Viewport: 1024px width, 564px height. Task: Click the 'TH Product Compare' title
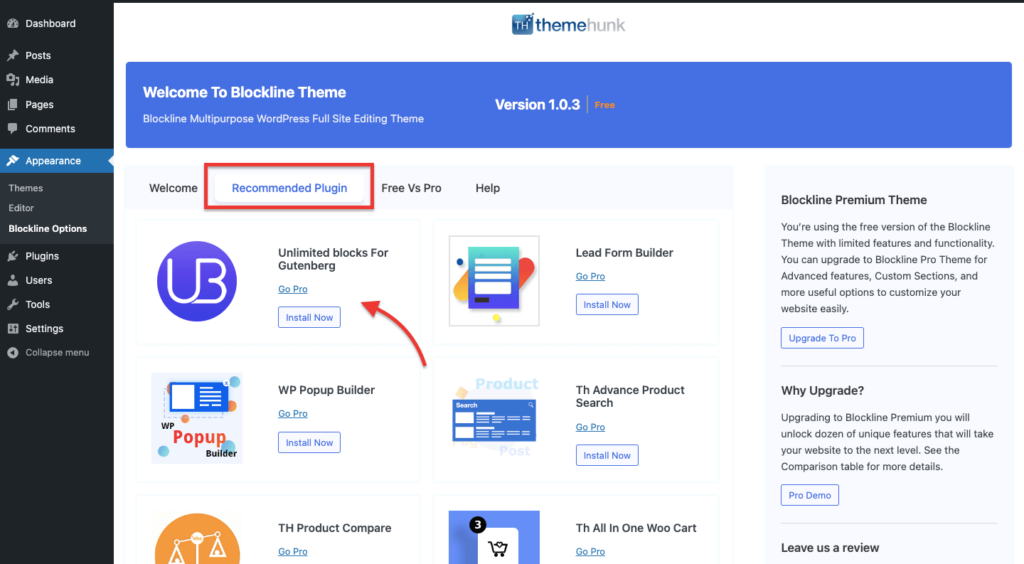pos(334,528)
